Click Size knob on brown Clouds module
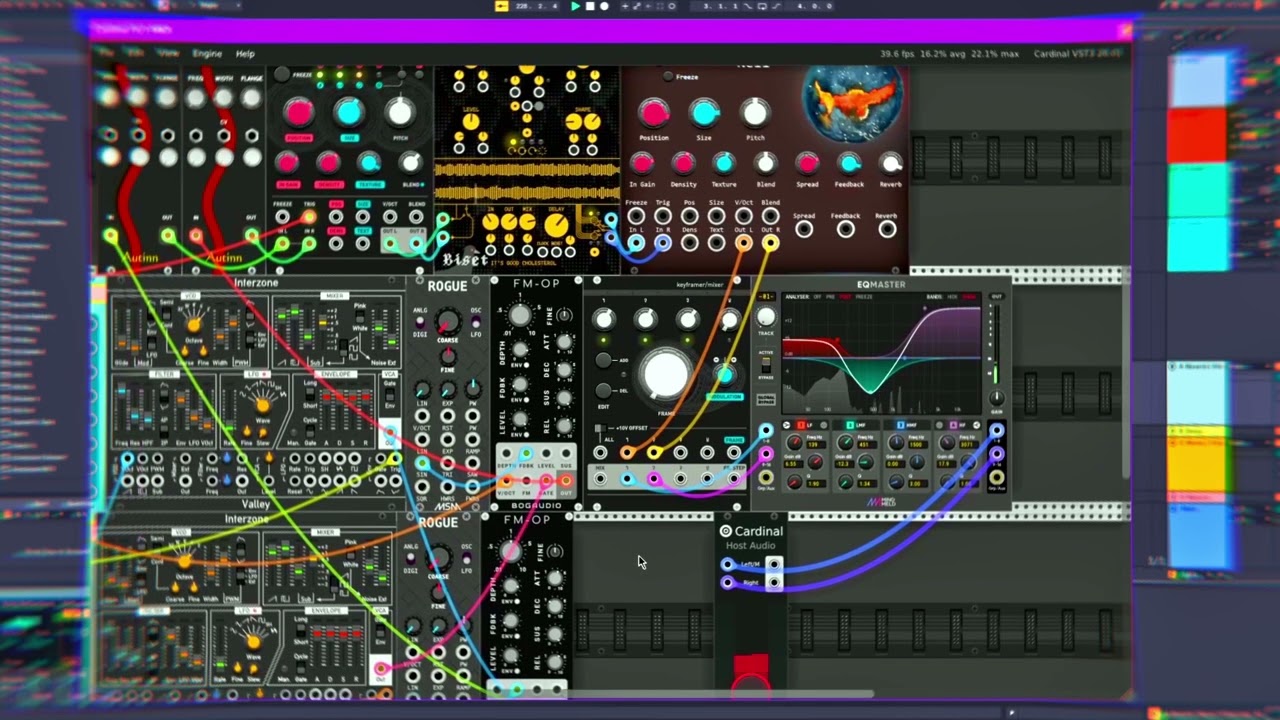The image size is (1280, 720). coord(704,112)
